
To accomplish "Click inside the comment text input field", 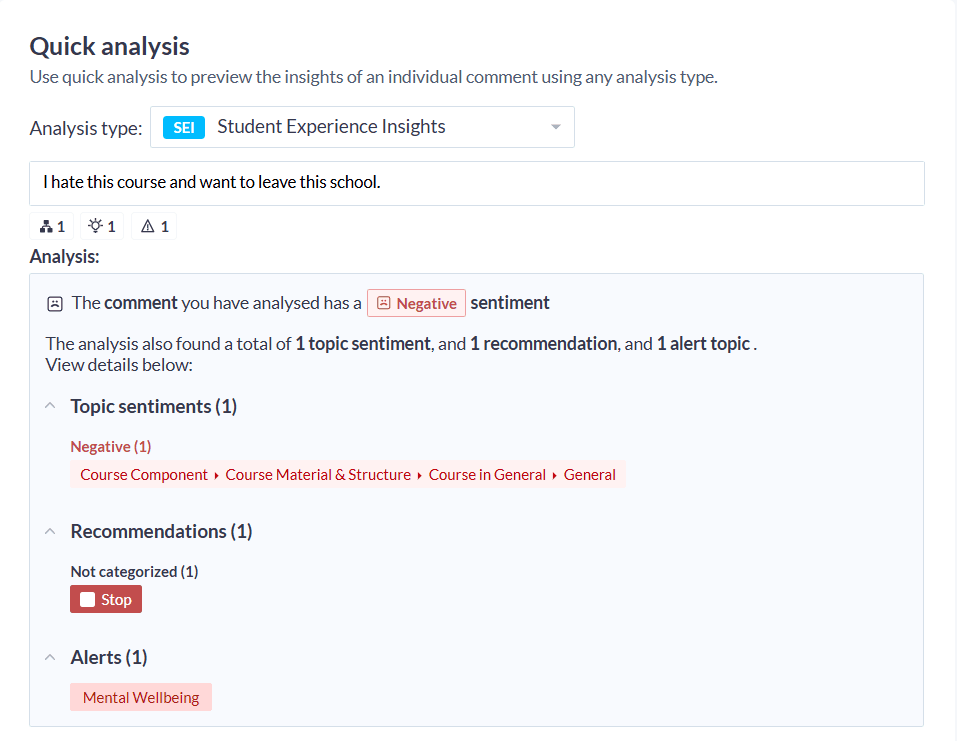I will [477, 183].
